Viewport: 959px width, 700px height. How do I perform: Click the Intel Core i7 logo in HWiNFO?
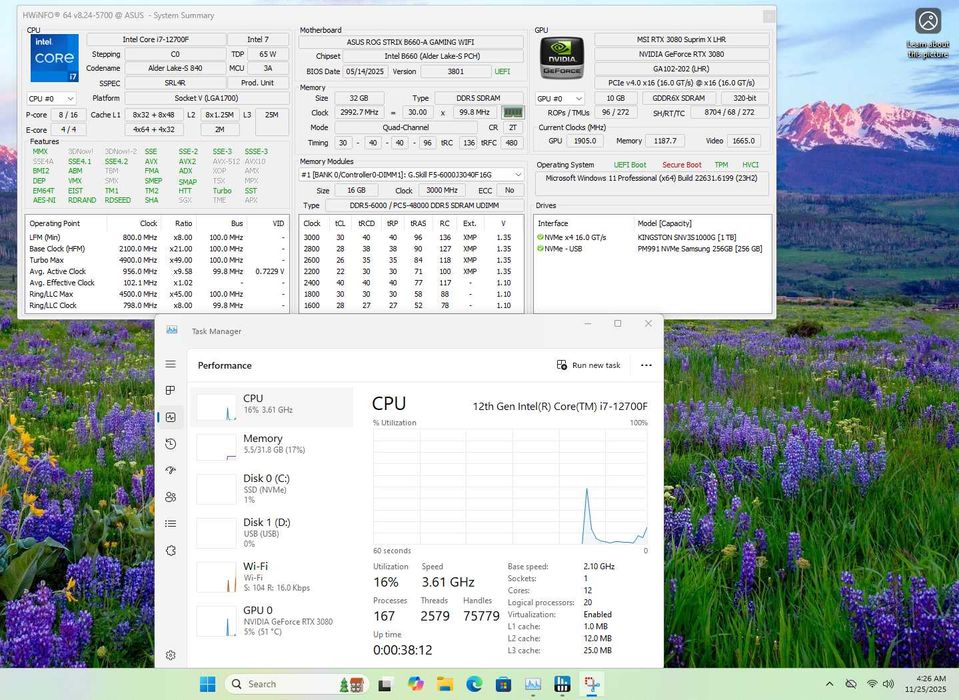(54, 58)
